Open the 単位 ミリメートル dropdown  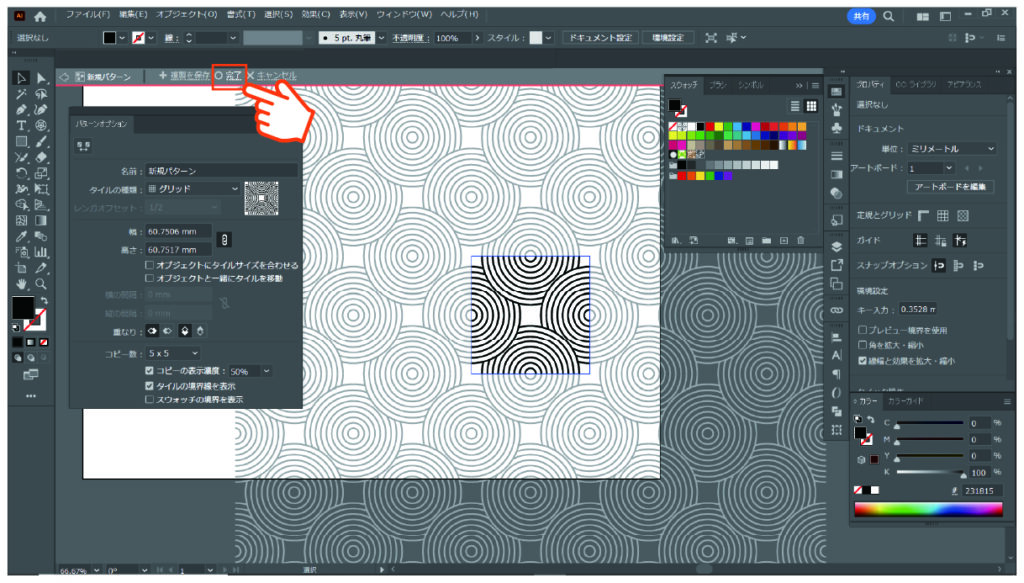952,149
